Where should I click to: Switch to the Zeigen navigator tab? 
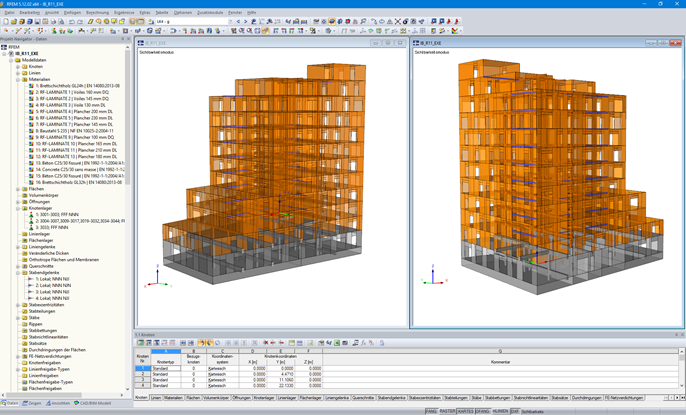point(32,403)
